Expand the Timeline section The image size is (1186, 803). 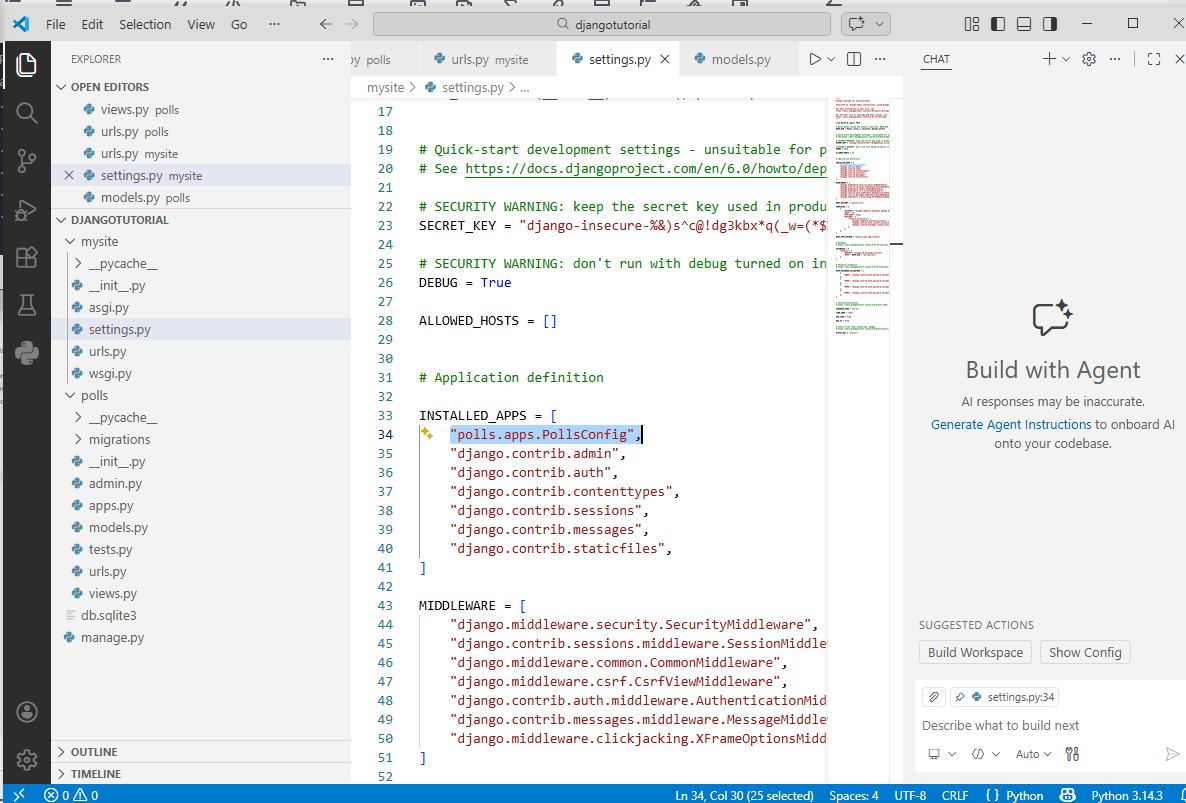62,774
